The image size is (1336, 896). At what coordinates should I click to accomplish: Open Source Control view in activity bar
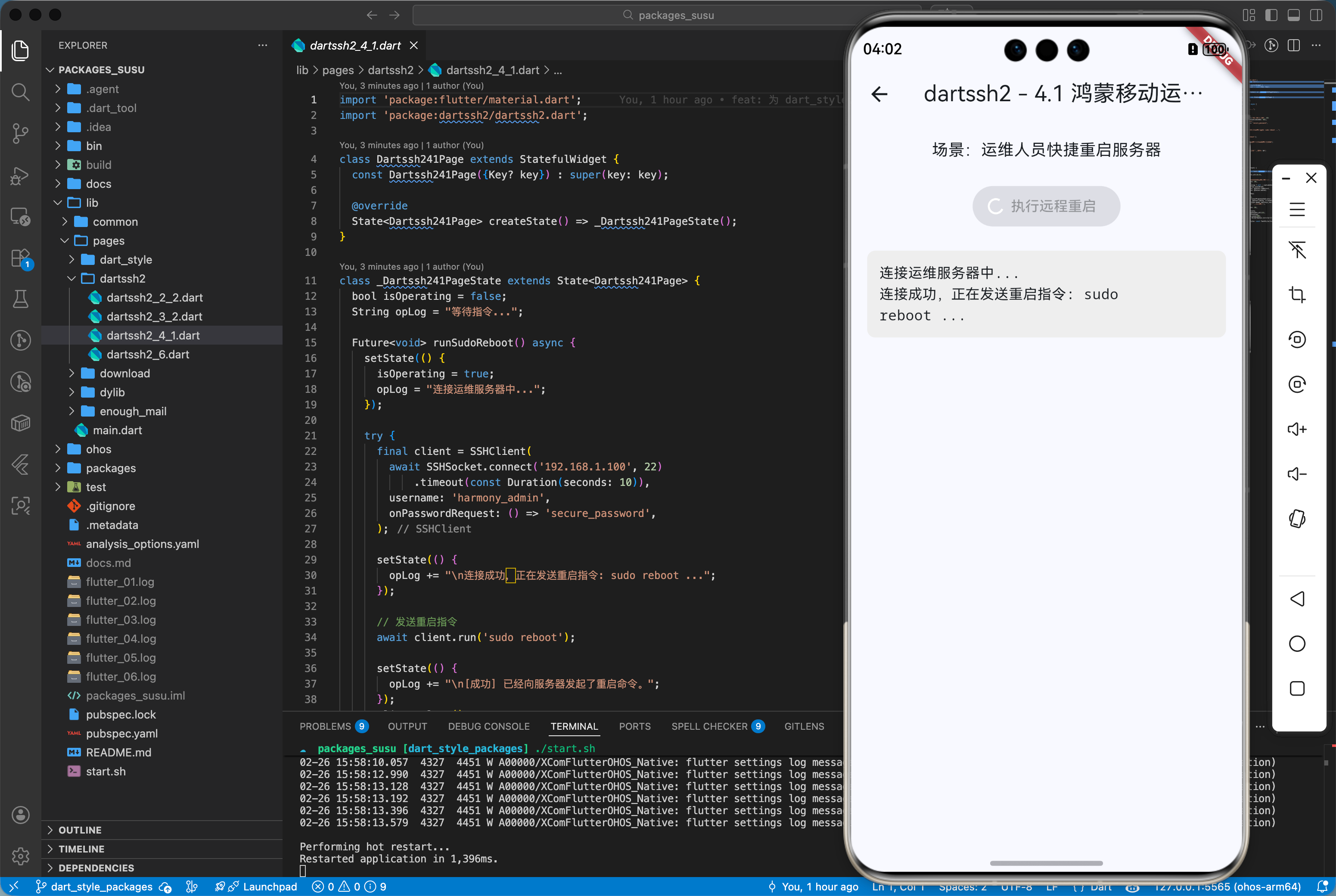pyautogui.click(x=21, y=134)
